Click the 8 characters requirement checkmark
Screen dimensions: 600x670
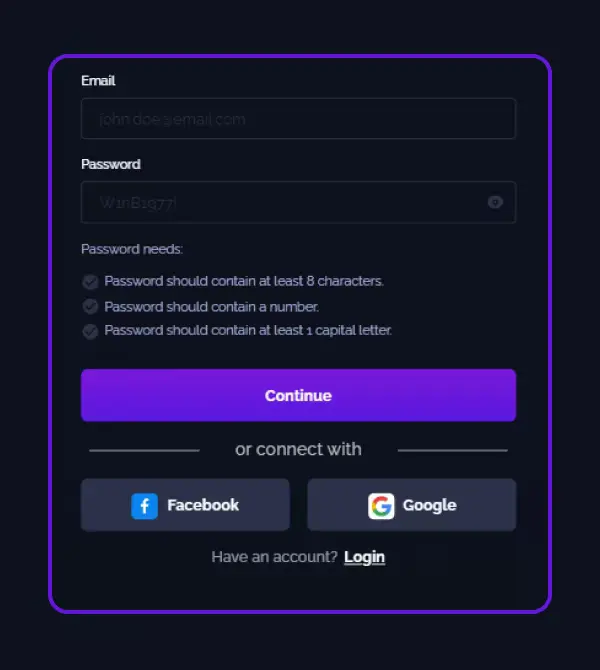pos(90,282)
